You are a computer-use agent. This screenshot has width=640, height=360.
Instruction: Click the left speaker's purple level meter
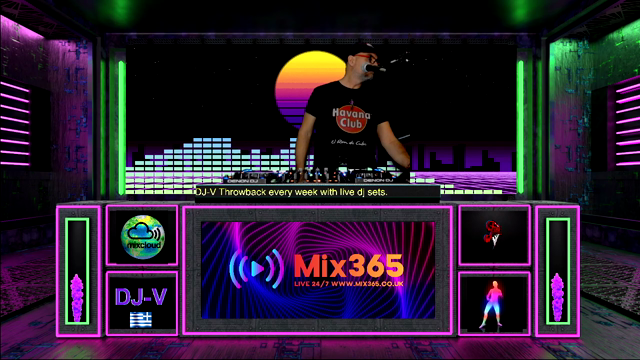click(x=77, y=298)
